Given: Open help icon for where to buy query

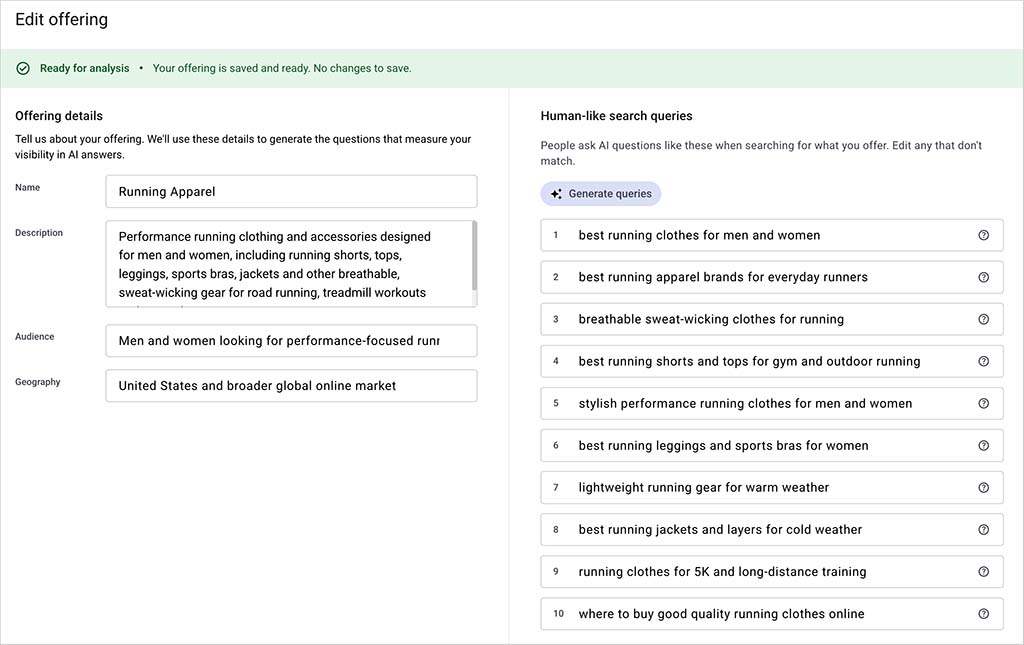Looking at the screenshot, I should pyautogui.click(x=984, y=614).
